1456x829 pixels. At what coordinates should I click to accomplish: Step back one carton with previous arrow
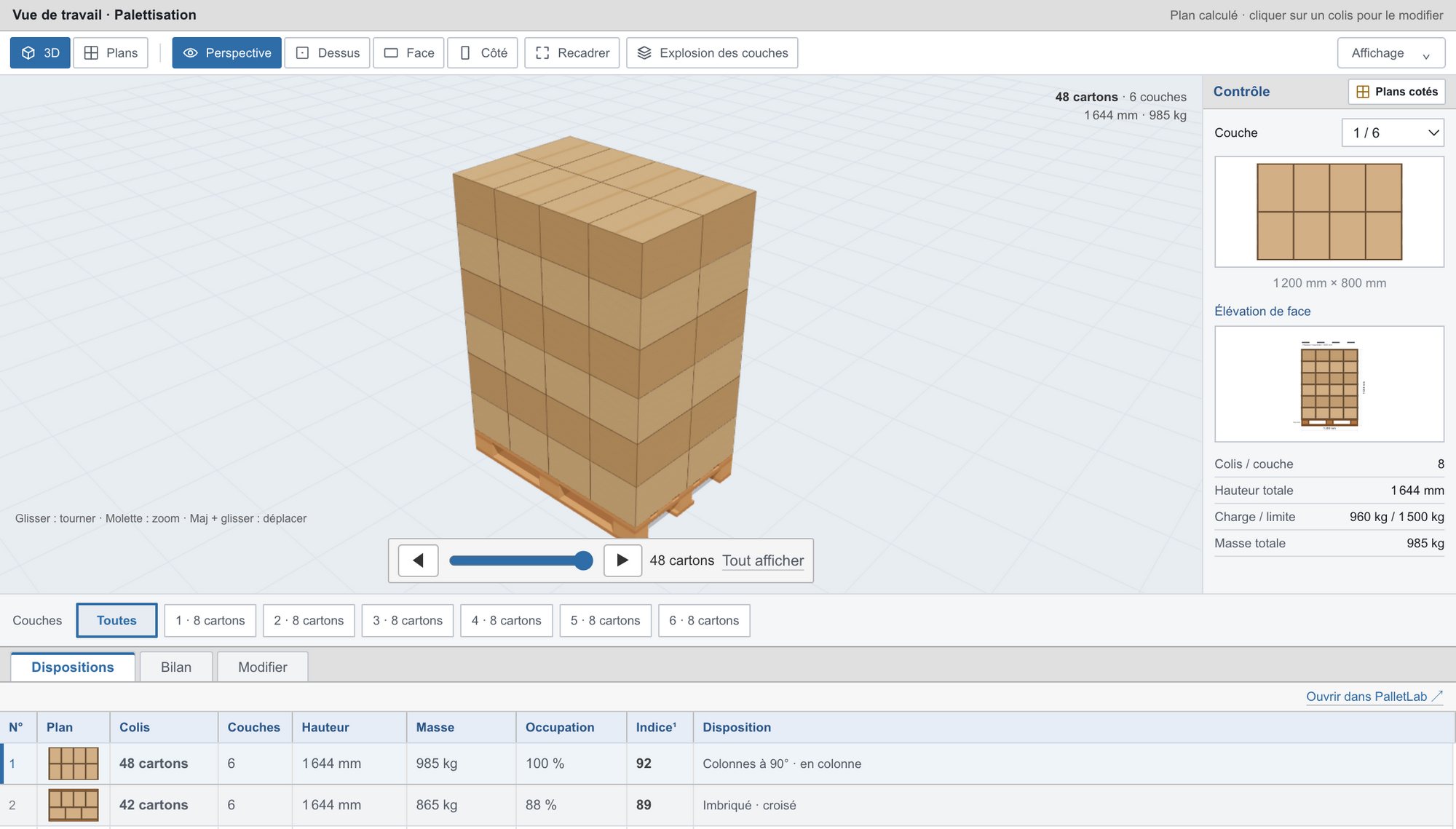(x=419, y=560)
